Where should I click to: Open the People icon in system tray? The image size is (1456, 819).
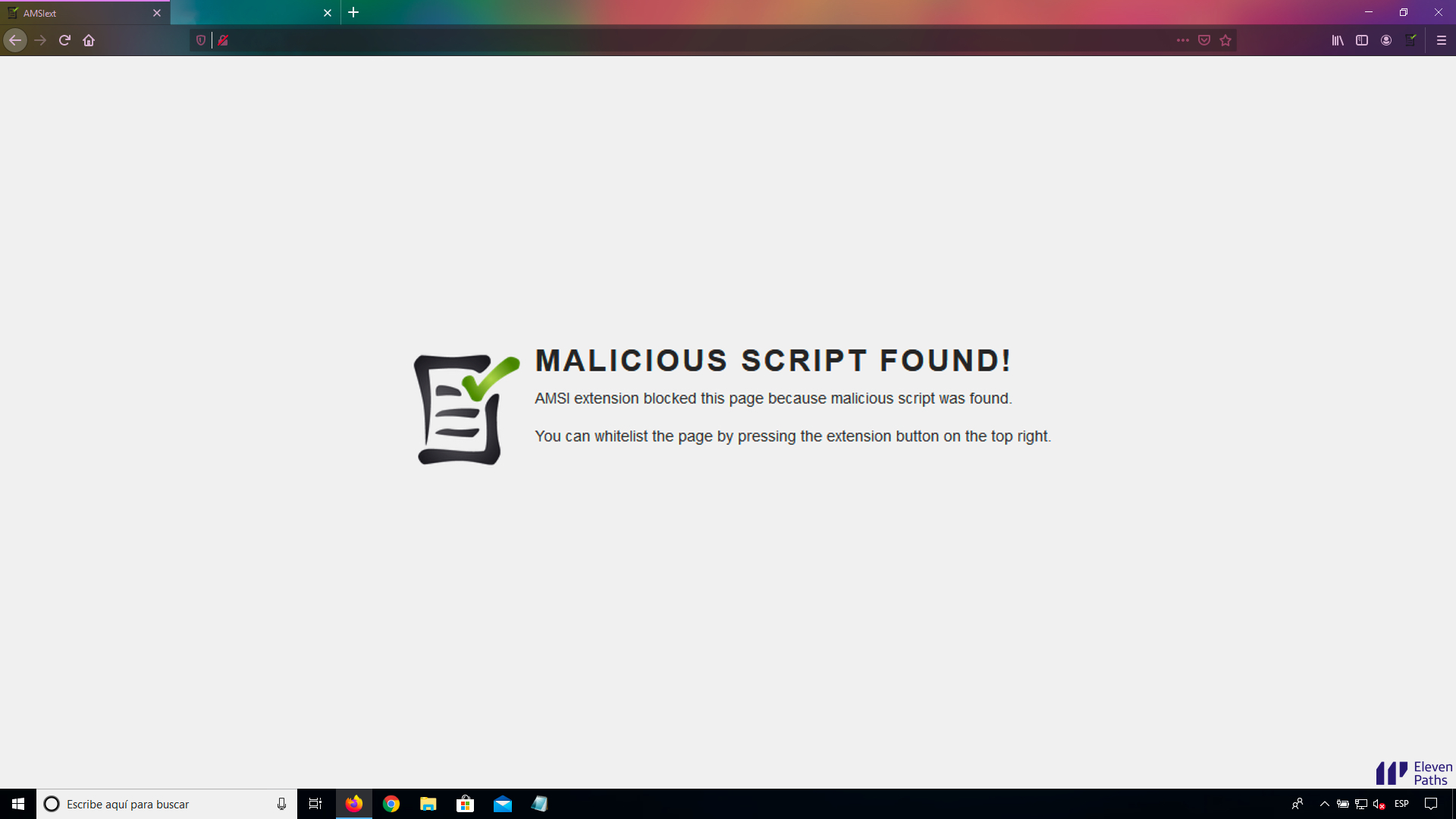1298,804
